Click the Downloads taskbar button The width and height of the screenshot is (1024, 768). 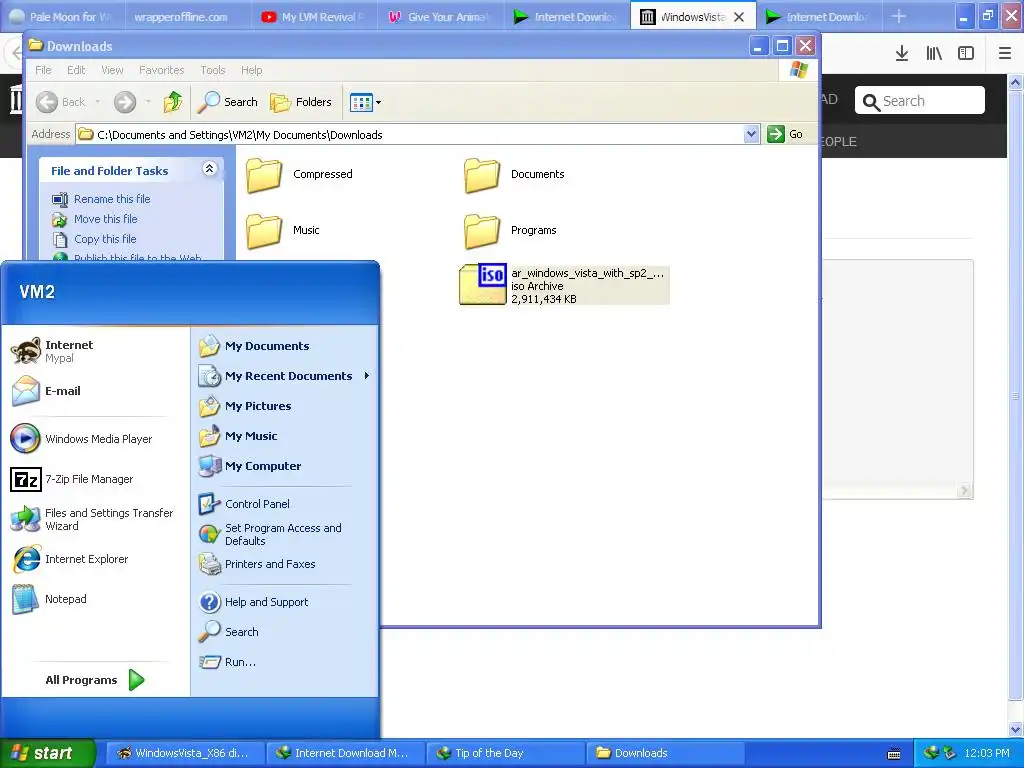click(666, 754)
